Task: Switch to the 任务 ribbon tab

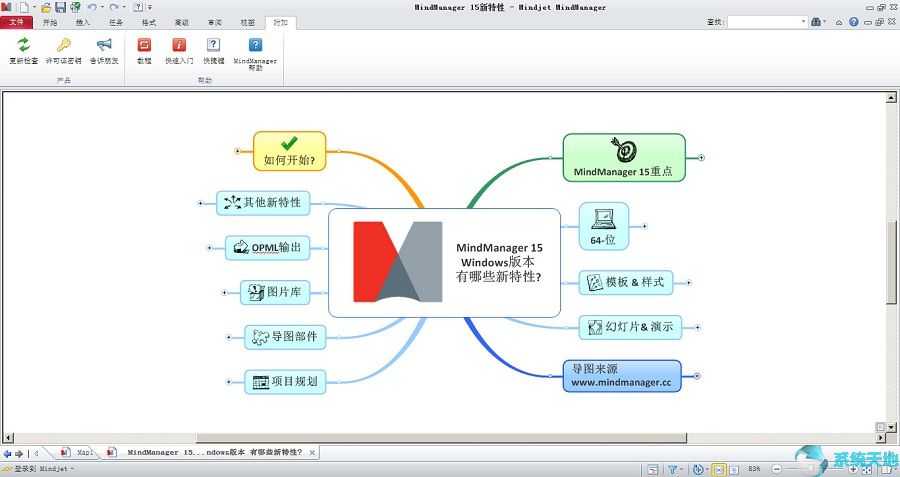Action: pyautogui.click(x=116, y=22)
